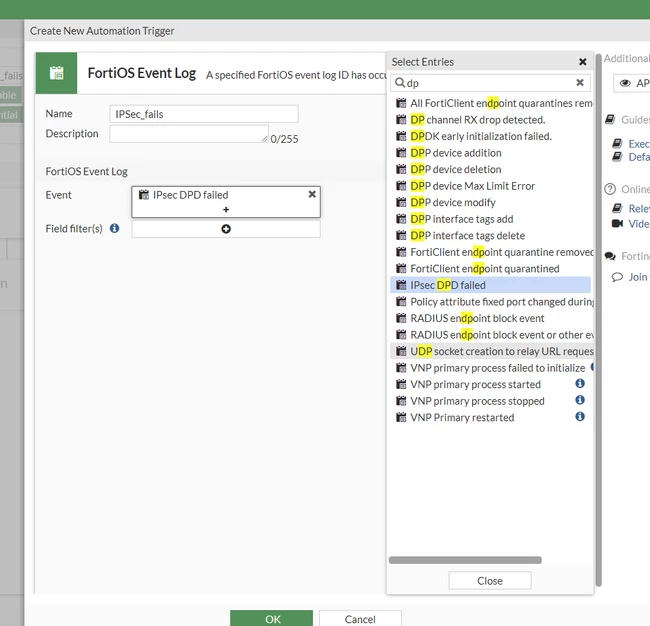Click the Description text area
Screen dimensions: 650x626
[x=189, y=134]
